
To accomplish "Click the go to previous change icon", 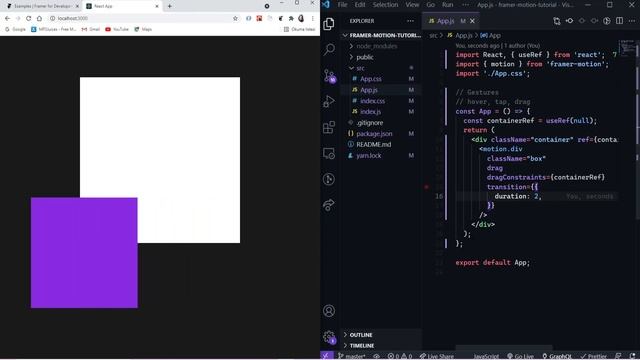I will click(569, 21).
